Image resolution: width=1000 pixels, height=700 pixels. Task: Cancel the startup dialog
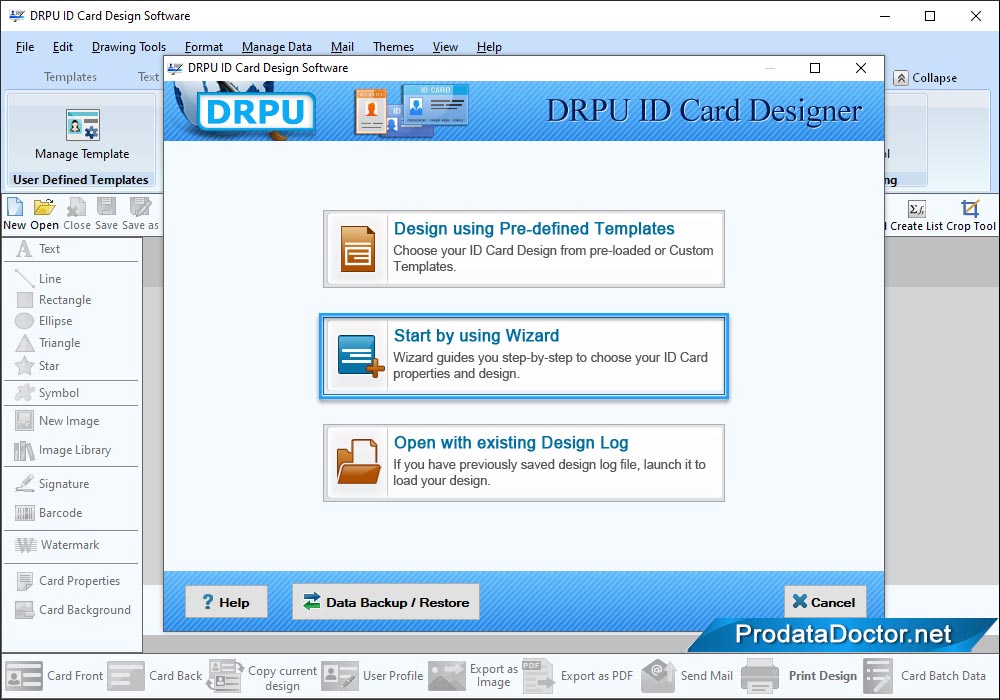click(x=825, y=602)
